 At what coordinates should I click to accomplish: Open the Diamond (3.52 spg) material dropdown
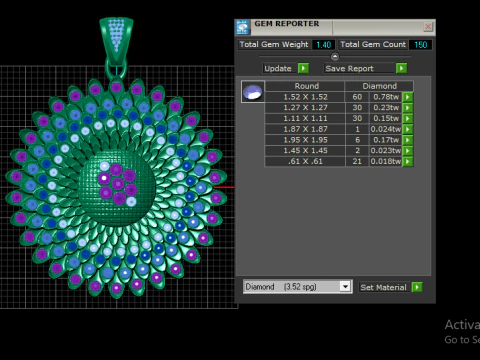point(346,287)
